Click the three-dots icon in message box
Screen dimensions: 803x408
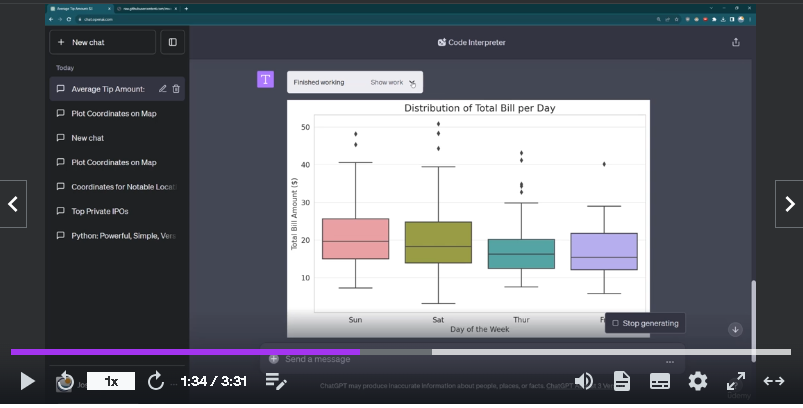670,362
